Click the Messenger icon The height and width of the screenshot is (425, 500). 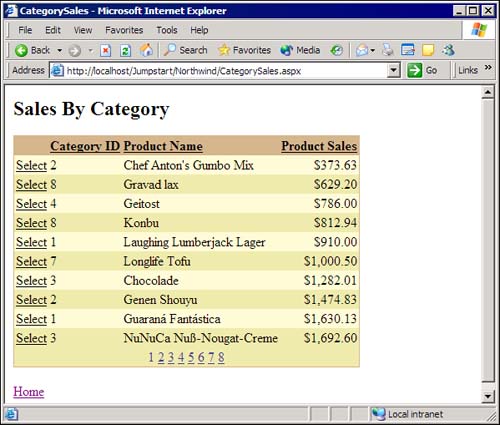(448, 50)
